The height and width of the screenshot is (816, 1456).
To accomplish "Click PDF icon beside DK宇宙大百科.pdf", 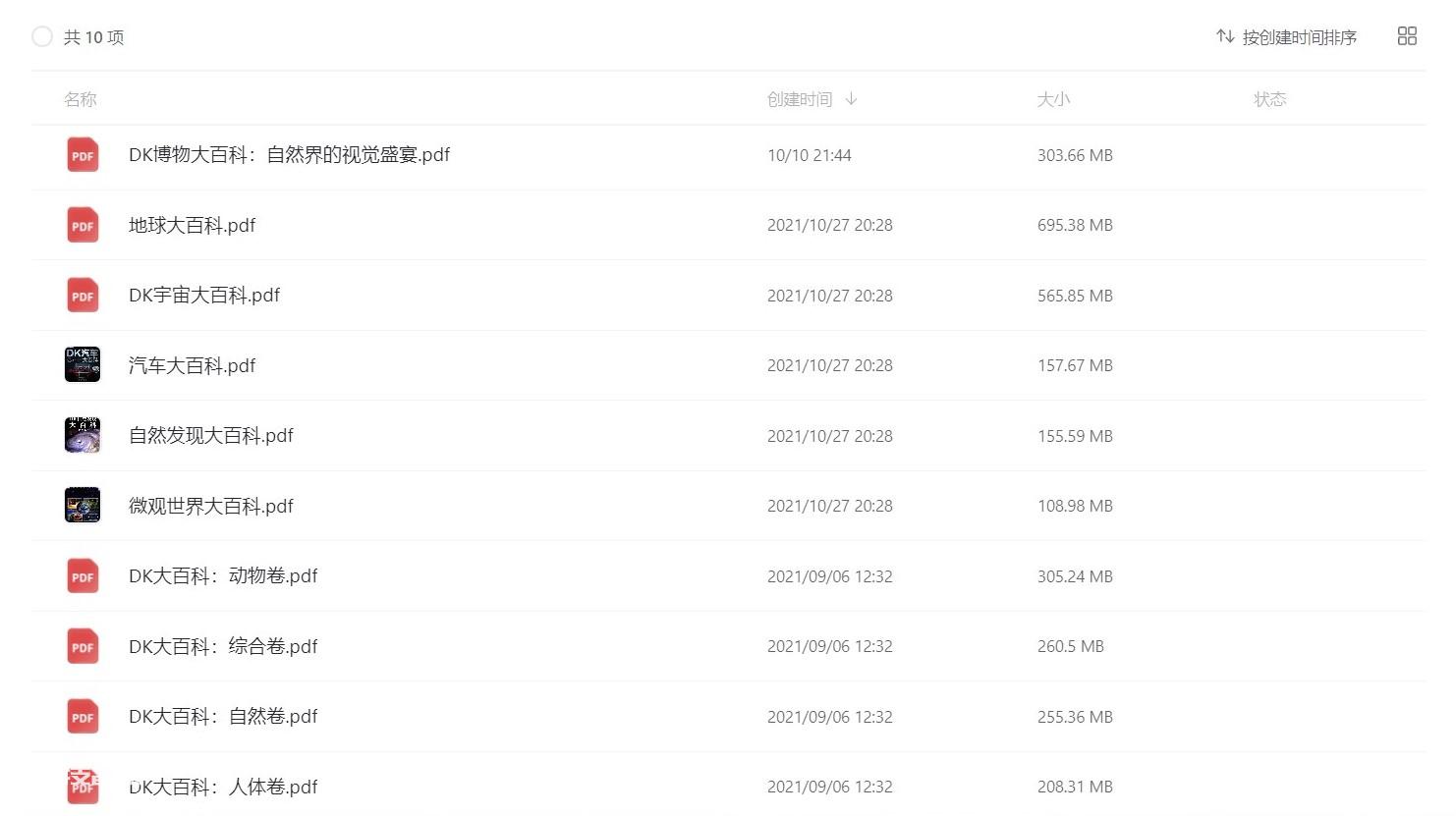I will coord(83,296).
